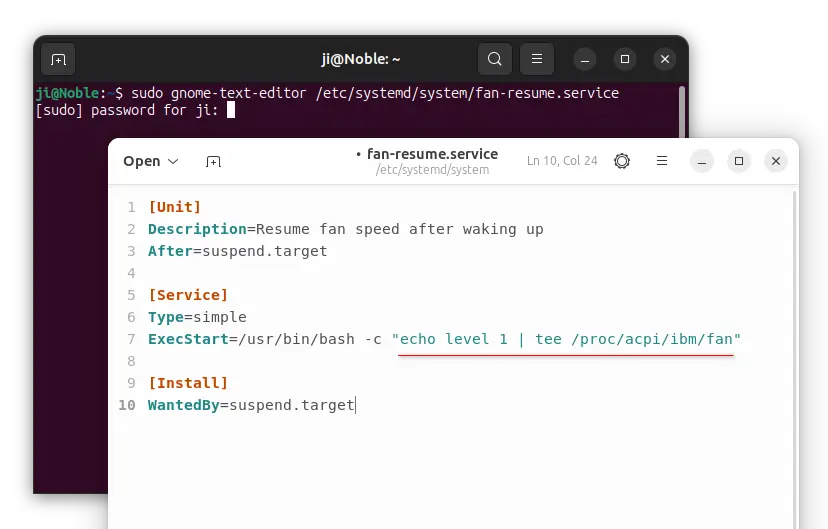Click the Description=Resume fan speed line
The image size is (828, 529).
click(345, 229)
